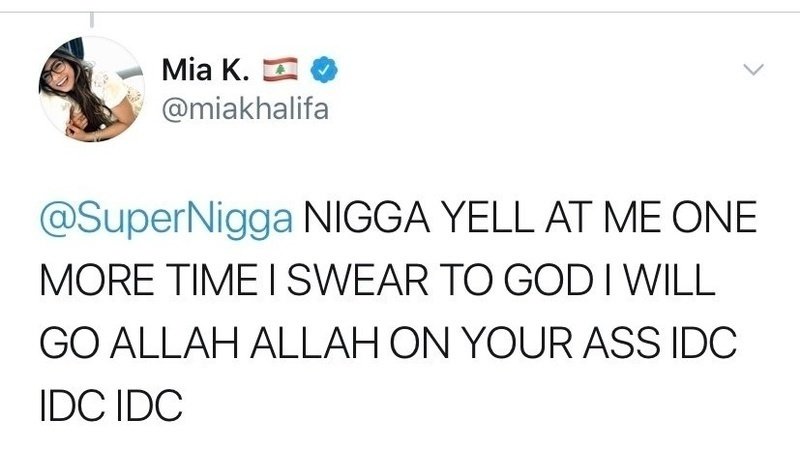Image resolution: width=800 pixels, height=450 pixels.
Task: Click the horizontal divider above the tweet
Action: tap(400, 12)
